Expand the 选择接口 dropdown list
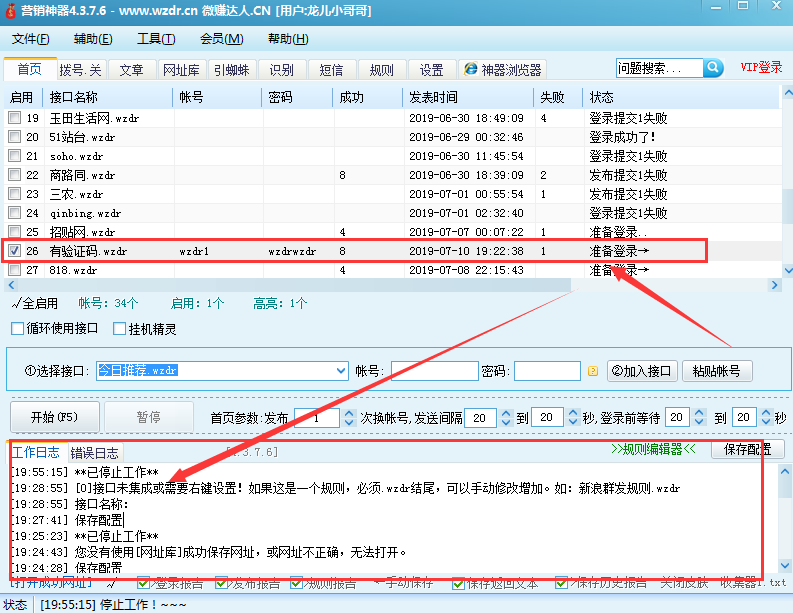793x613 pixels. tap(341, 371)
